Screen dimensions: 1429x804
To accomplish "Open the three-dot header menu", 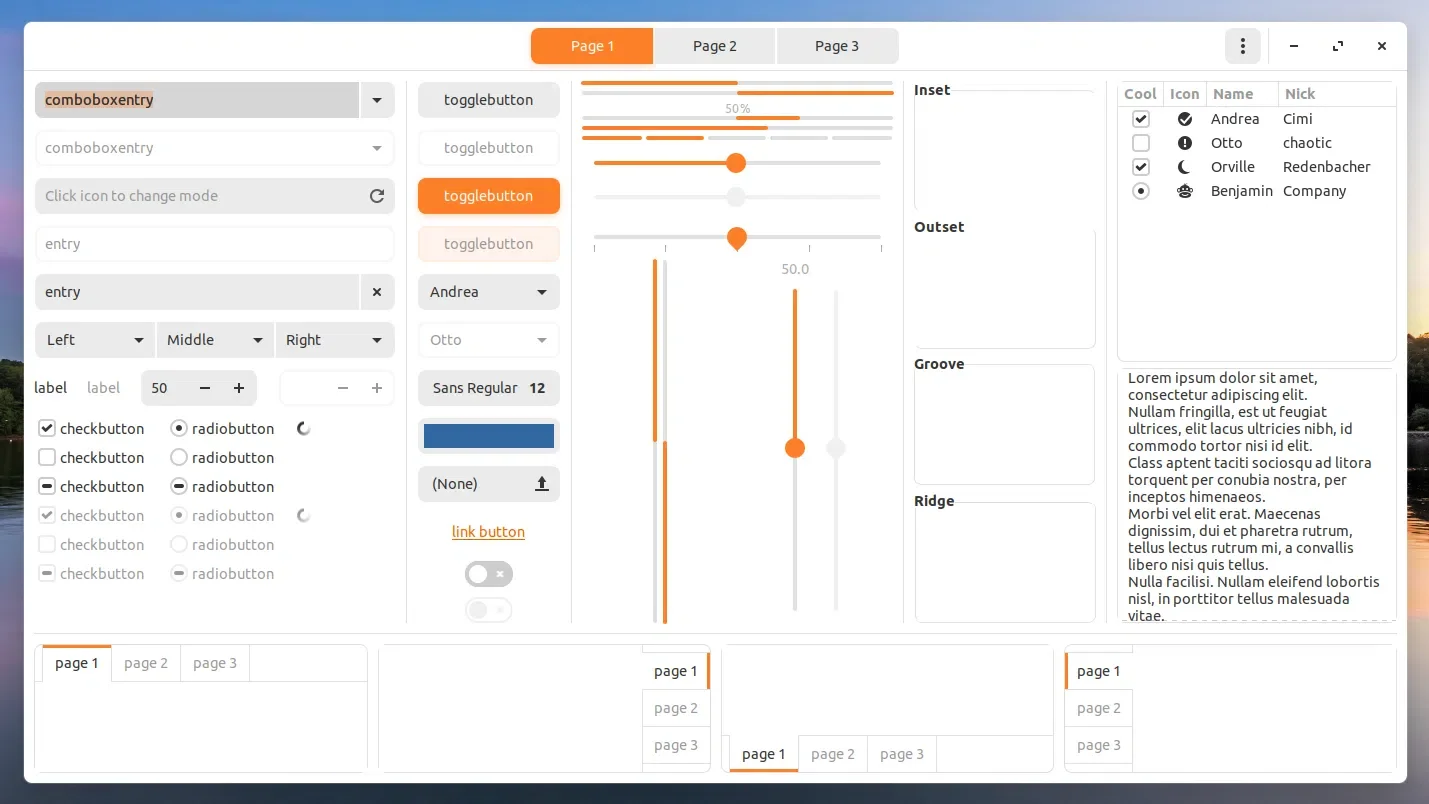I will [x=1242, y=46].
